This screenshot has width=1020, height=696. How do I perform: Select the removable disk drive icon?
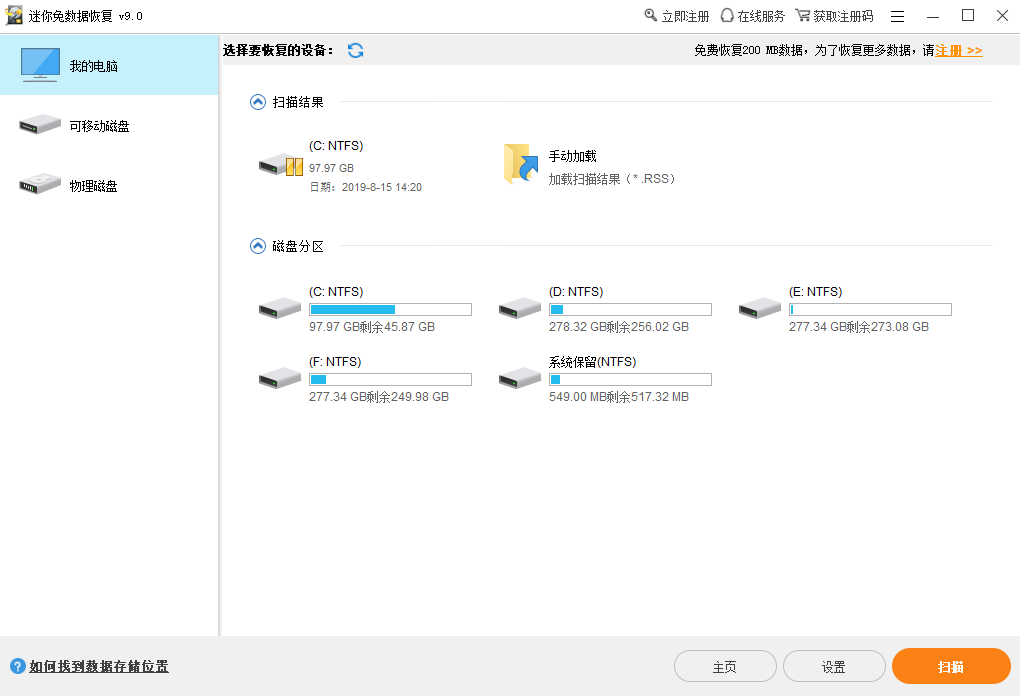[x=40, y=124]
